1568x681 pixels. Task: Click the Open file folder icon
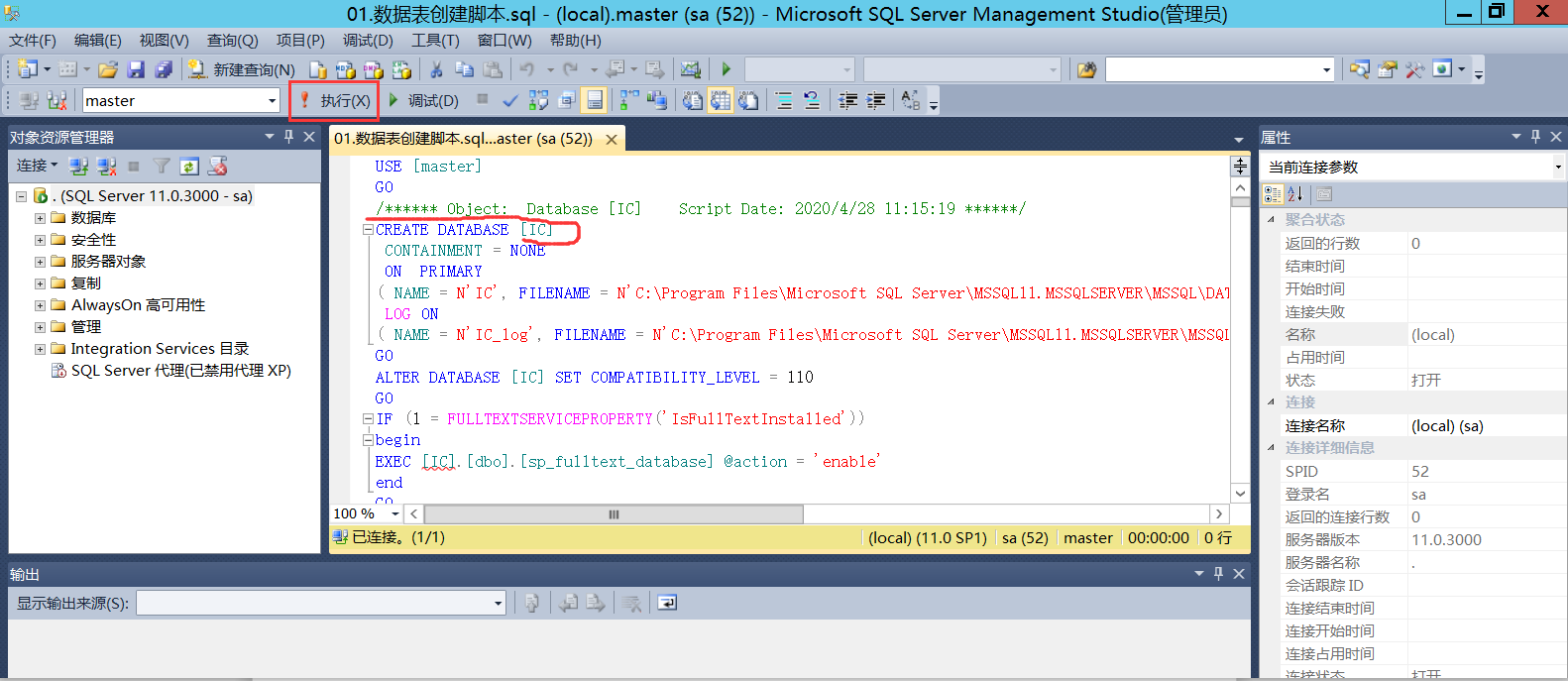[x=108, y=69]
